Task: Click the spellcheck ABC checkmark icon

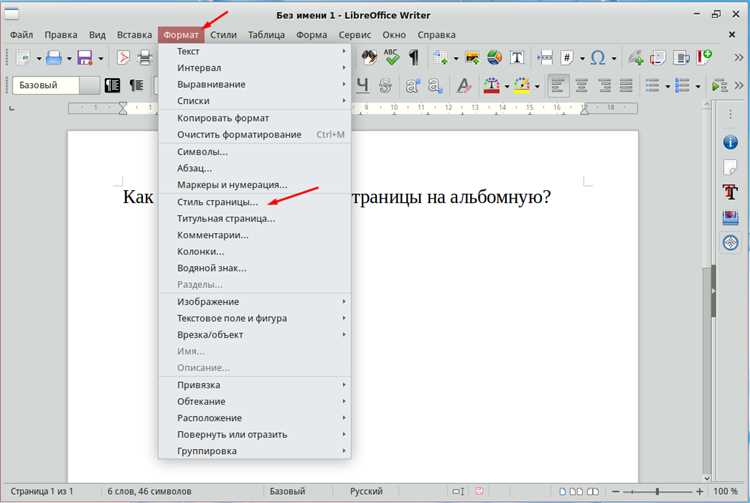Action: pyautogui.click(x=391, y=57)
